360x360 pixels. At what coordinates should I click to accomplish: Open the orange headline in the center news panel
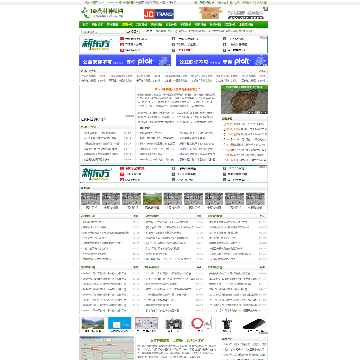point(178,89)
